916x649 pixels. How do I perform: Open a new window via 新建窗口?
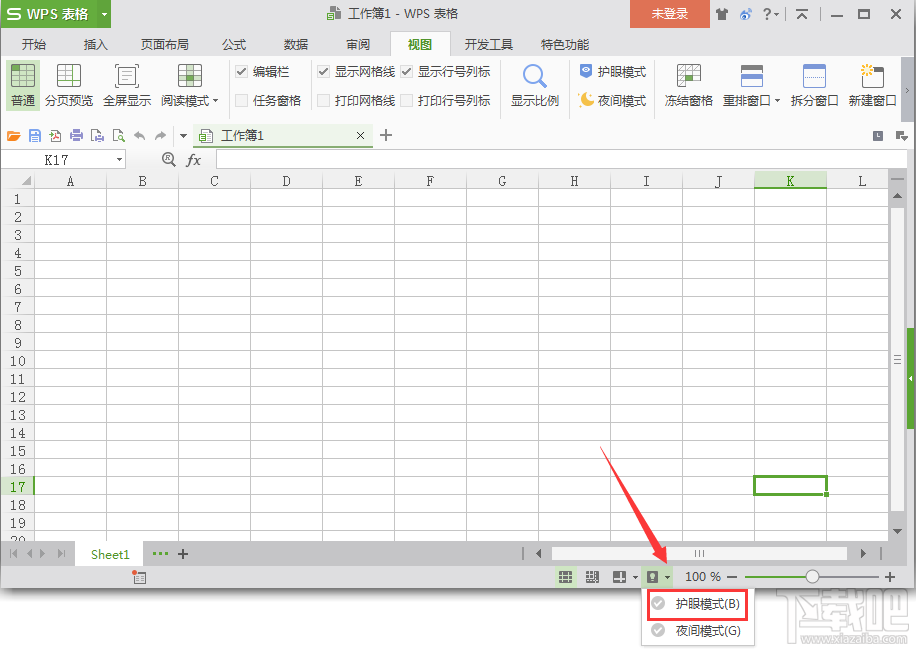coord(871,83)
